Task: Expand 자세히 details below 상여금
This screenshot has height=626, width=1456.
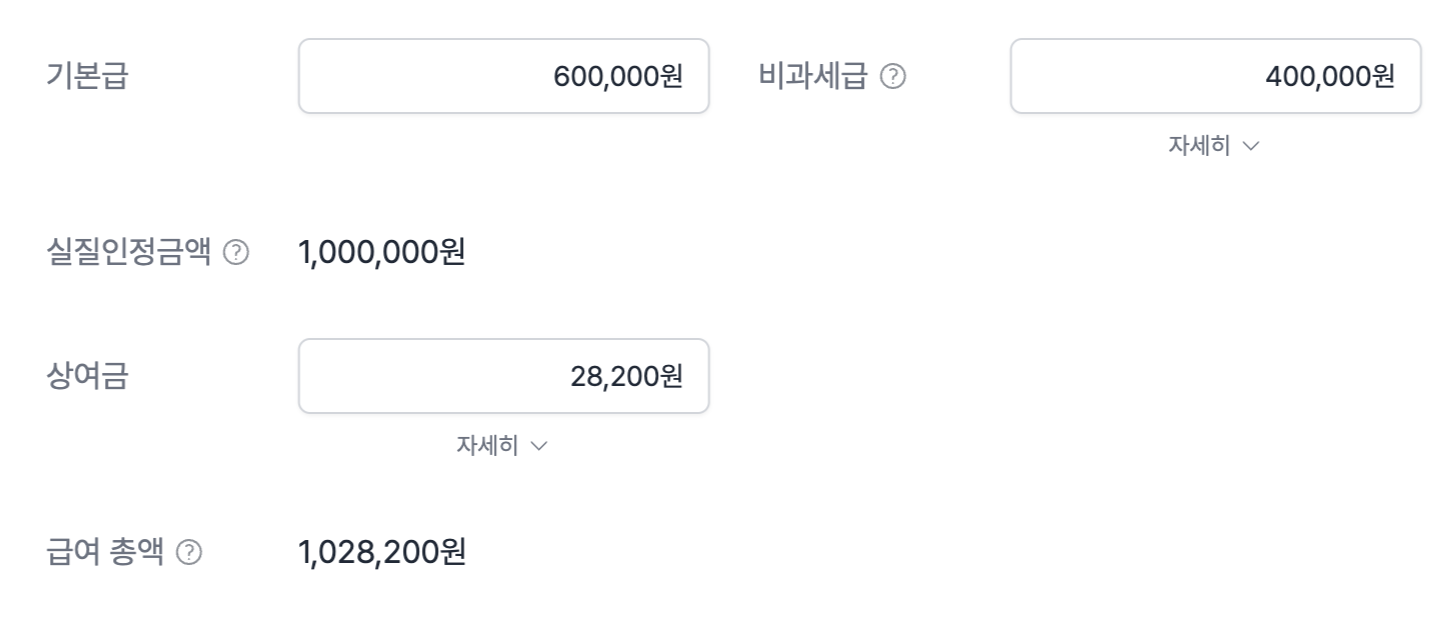Action: (x=488, y=446)
